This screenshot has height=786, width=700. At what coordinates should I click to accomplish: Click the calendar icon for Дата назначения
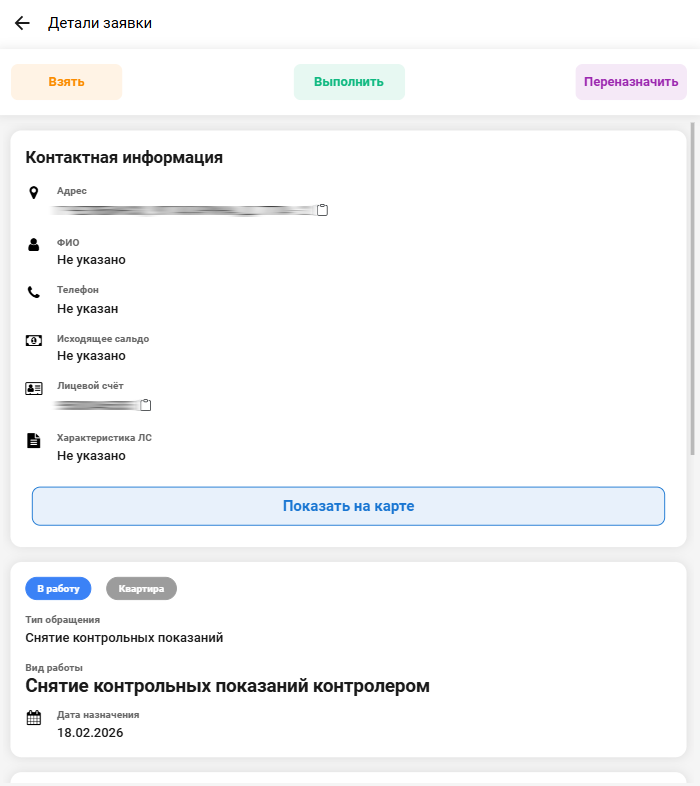(34, 718)
